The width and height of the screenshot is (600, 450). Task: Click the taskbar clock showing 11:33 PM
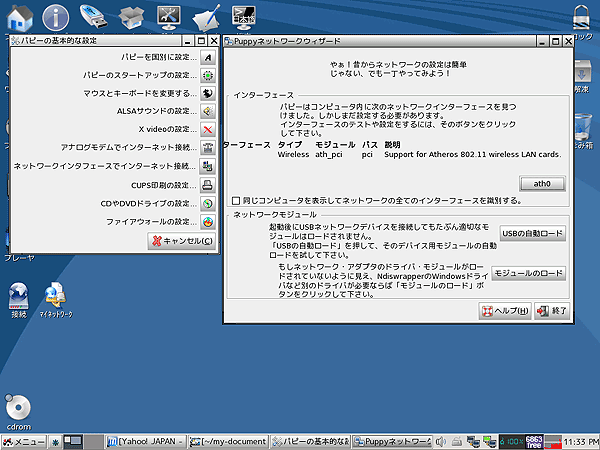tap(581, 442)
